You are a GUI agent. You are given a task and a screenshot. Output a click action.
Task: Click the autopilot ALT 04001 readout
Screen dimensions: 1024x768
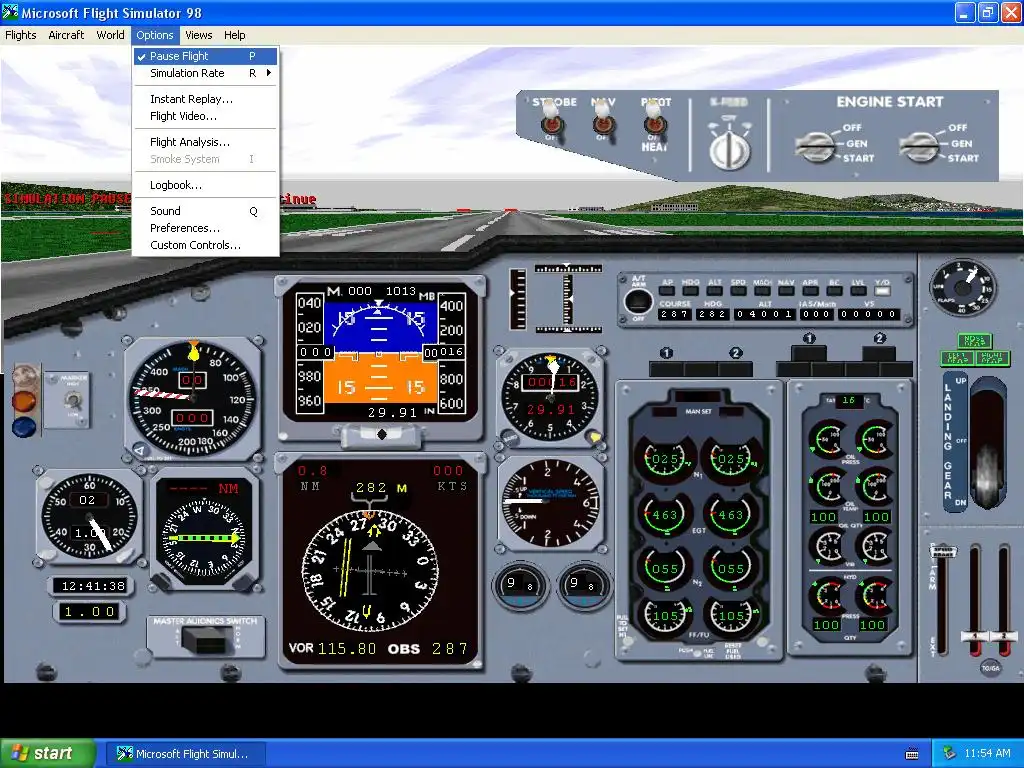coord(764,314)
